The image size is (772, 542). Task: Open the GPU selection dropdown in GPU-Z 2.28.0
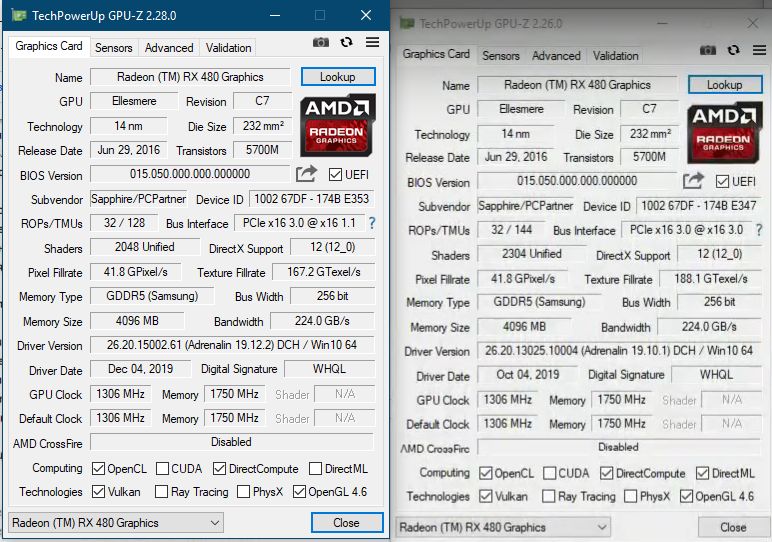point(116,522)
